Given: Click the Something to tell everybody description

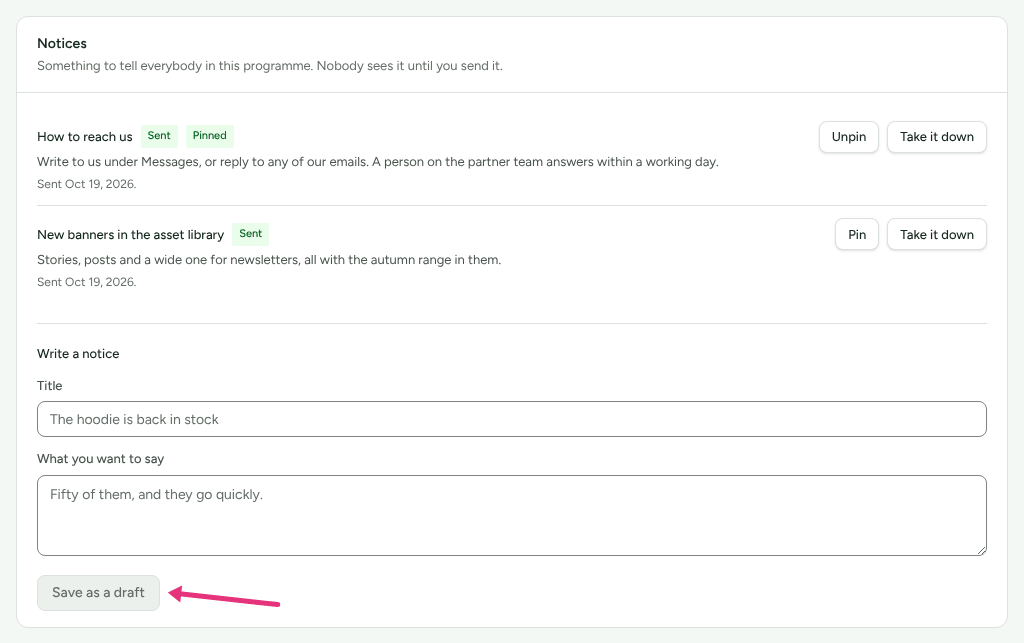Looking at the screenshot, I should [270, 66].
